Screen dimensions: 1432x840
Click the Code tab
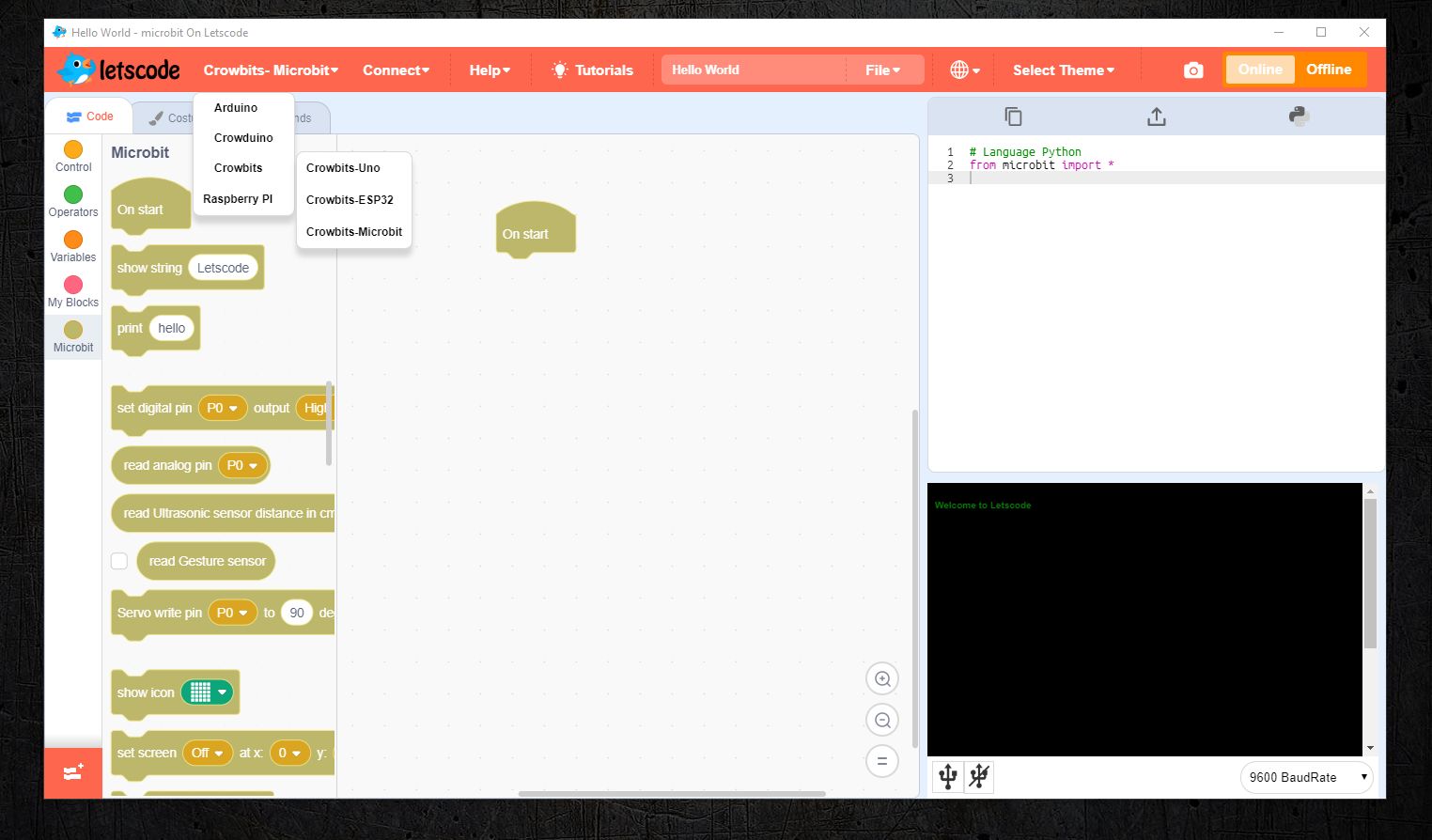click(90, 117)
